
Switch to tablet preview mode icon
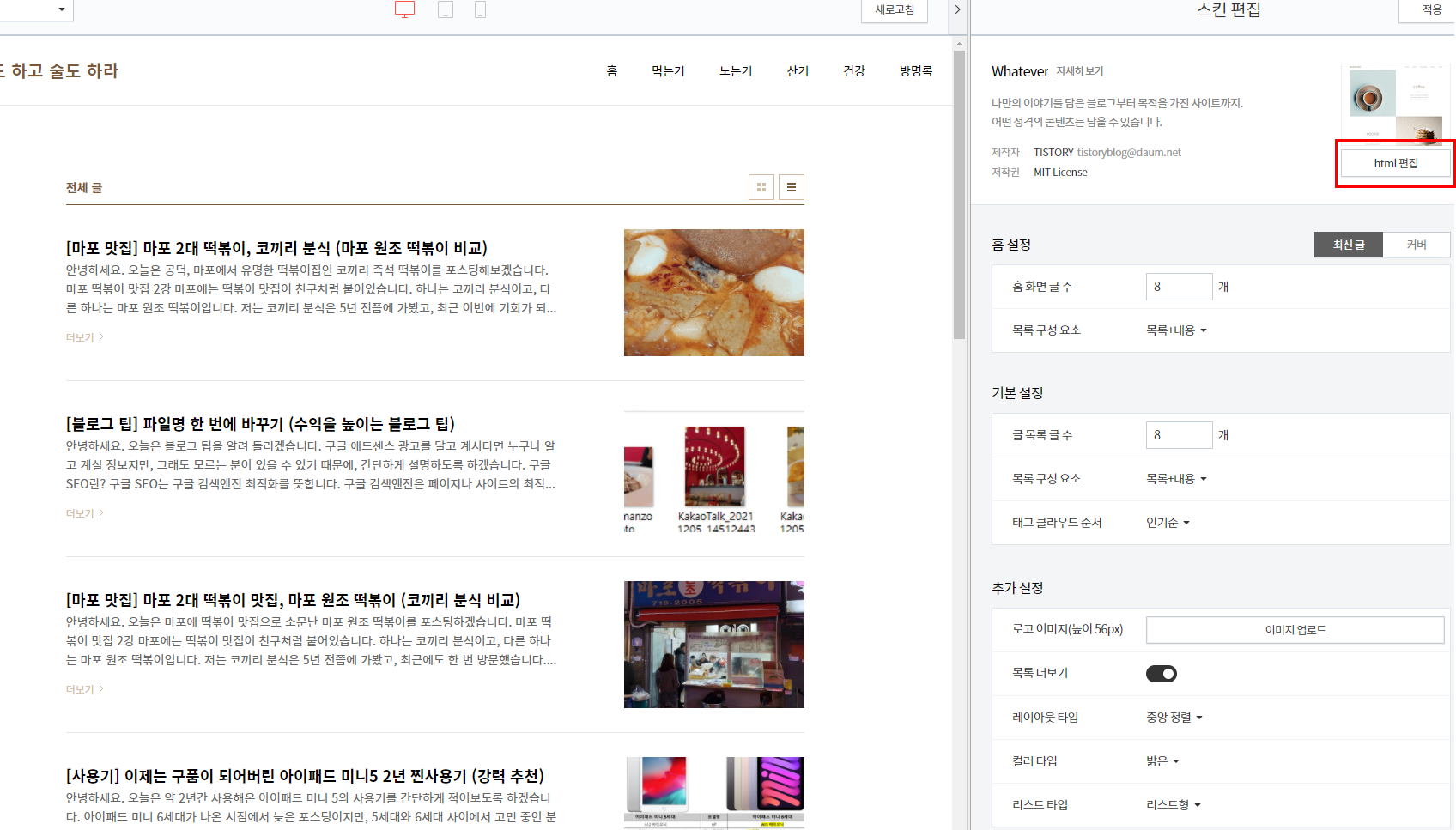445,9
